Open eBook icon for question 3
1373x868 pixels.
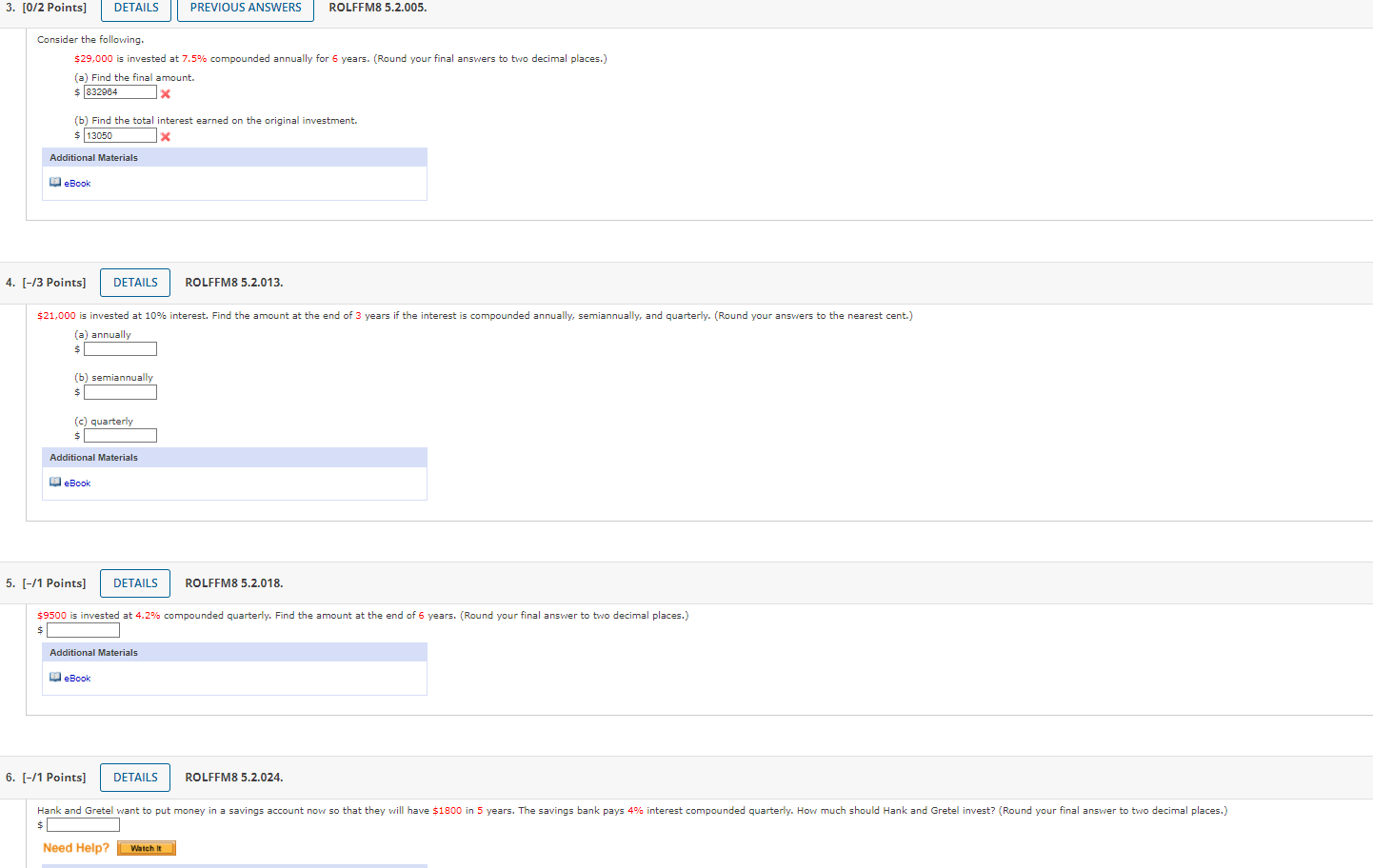[x=55, y=183]
